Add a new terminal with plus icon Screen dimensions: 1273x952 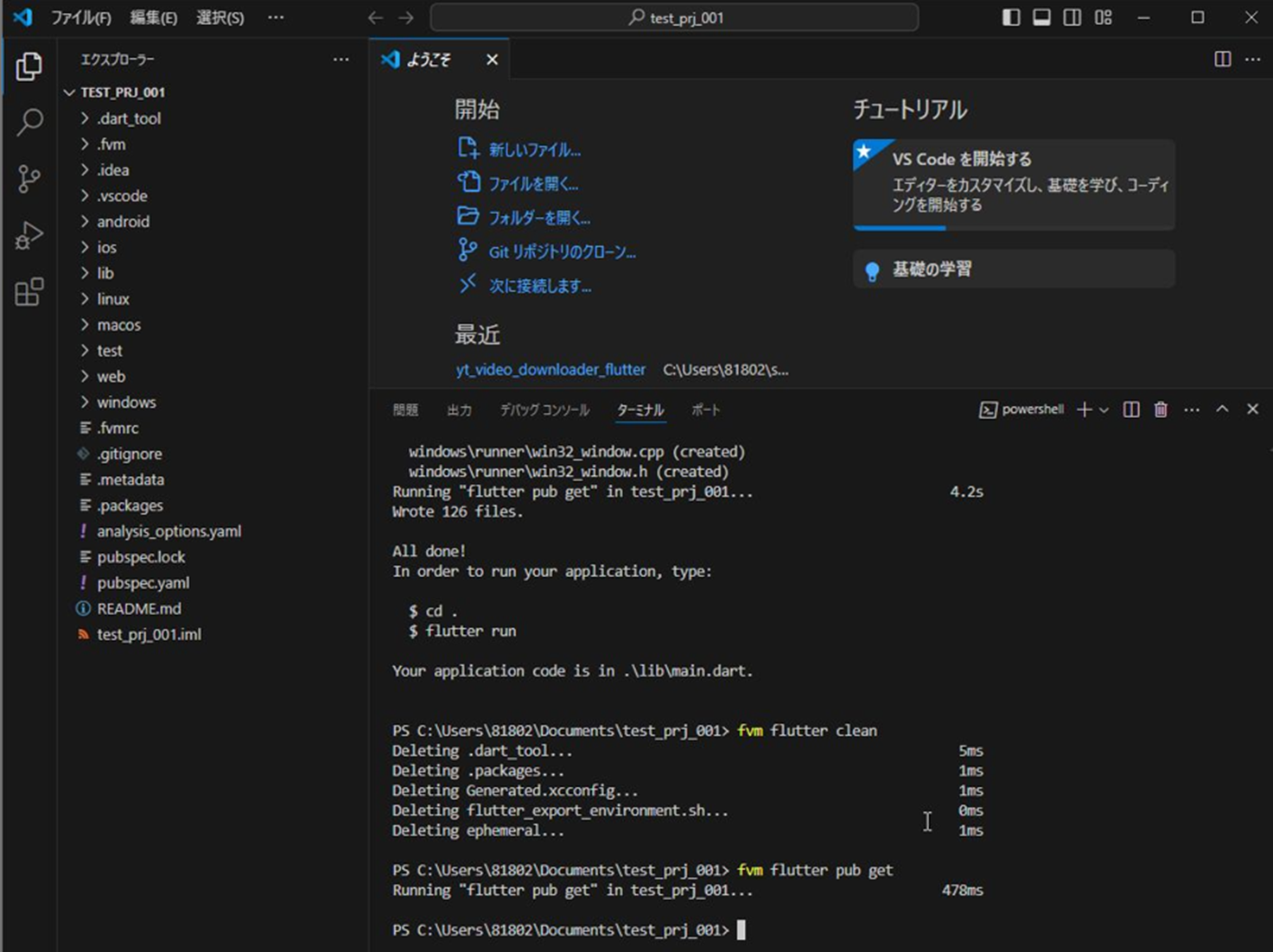(1084, 409)
